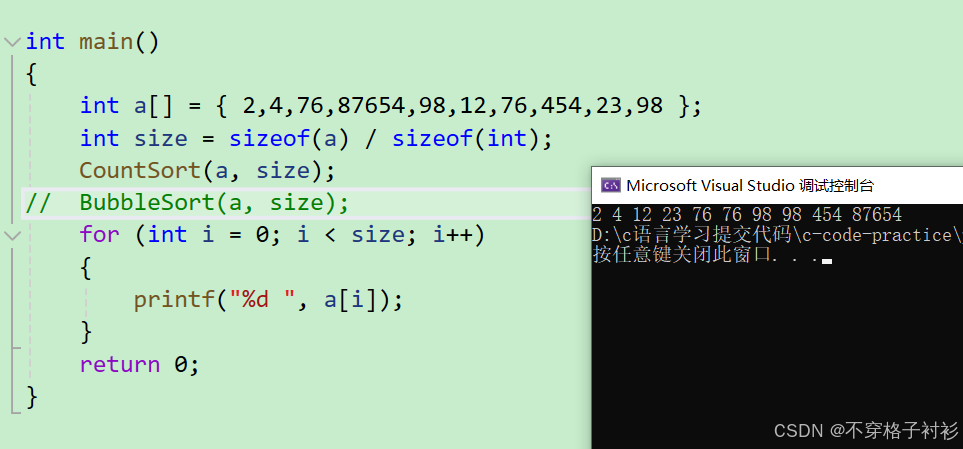Select the Microsoft Visual Studio console title
The width and height of the screenshot is (963, 449).
click(x=749, y=185)
